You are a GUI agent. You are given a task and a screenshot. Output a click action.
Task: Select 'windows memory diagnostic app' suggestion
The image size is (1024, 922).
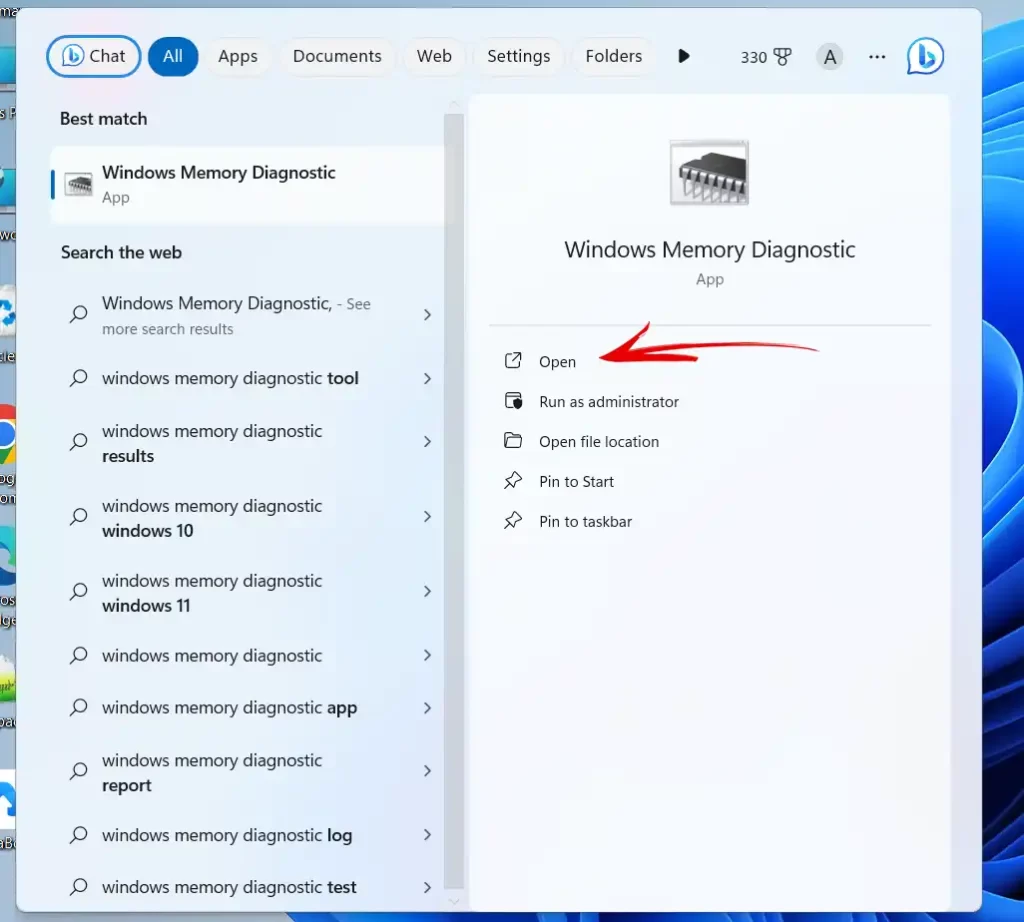pyautogui.click(x=248, y=708)
